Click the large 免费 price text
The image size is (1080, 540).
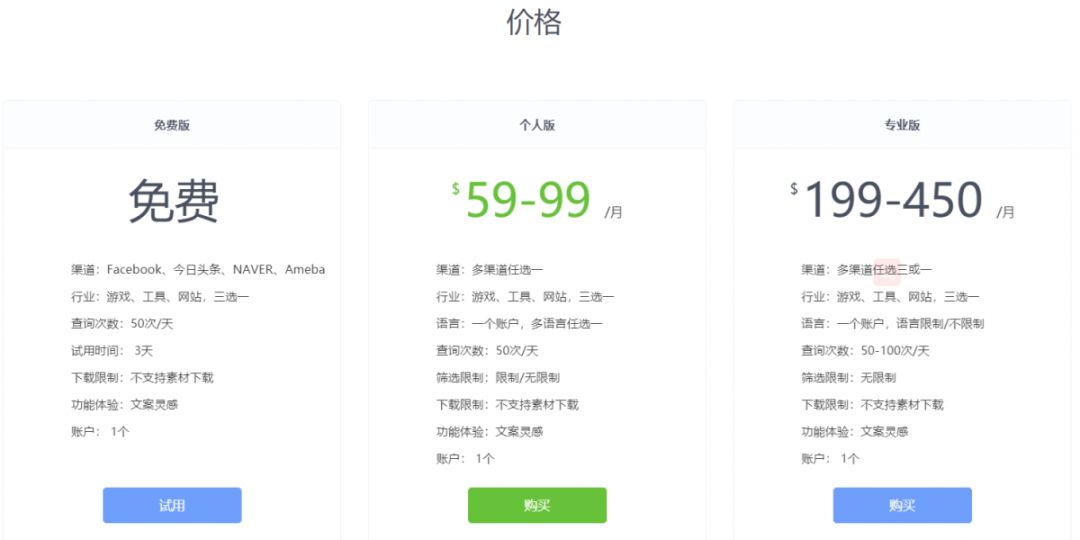point(173,202)
